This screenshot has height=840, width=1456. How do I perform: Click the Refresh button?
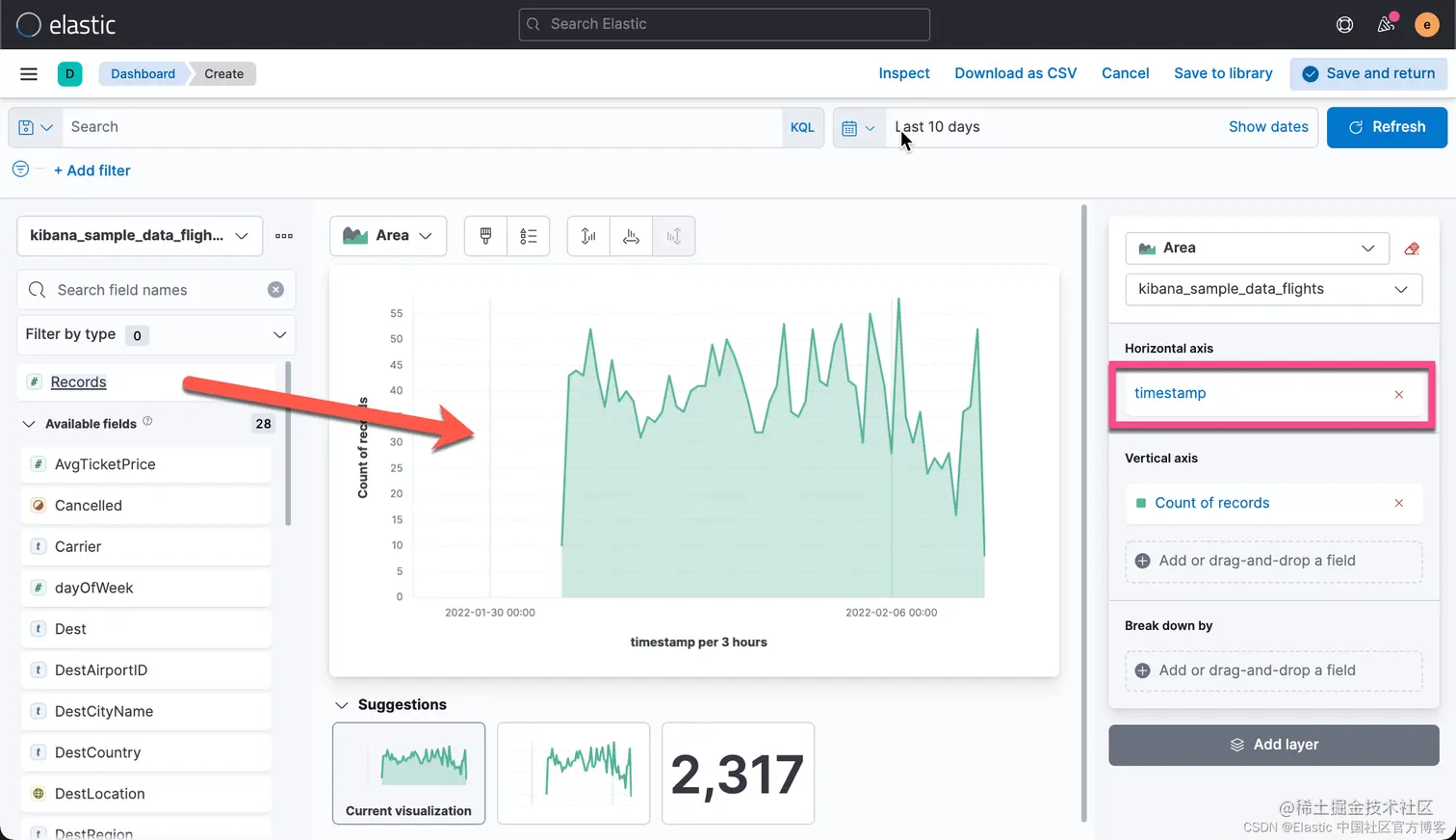(x=1387, y=127)
